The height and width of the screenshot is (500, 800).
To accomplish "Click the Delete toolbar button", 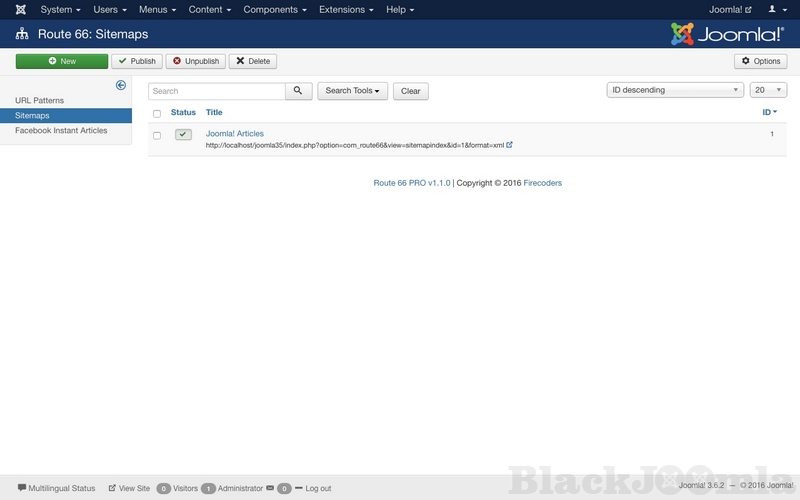I will 252,61.
